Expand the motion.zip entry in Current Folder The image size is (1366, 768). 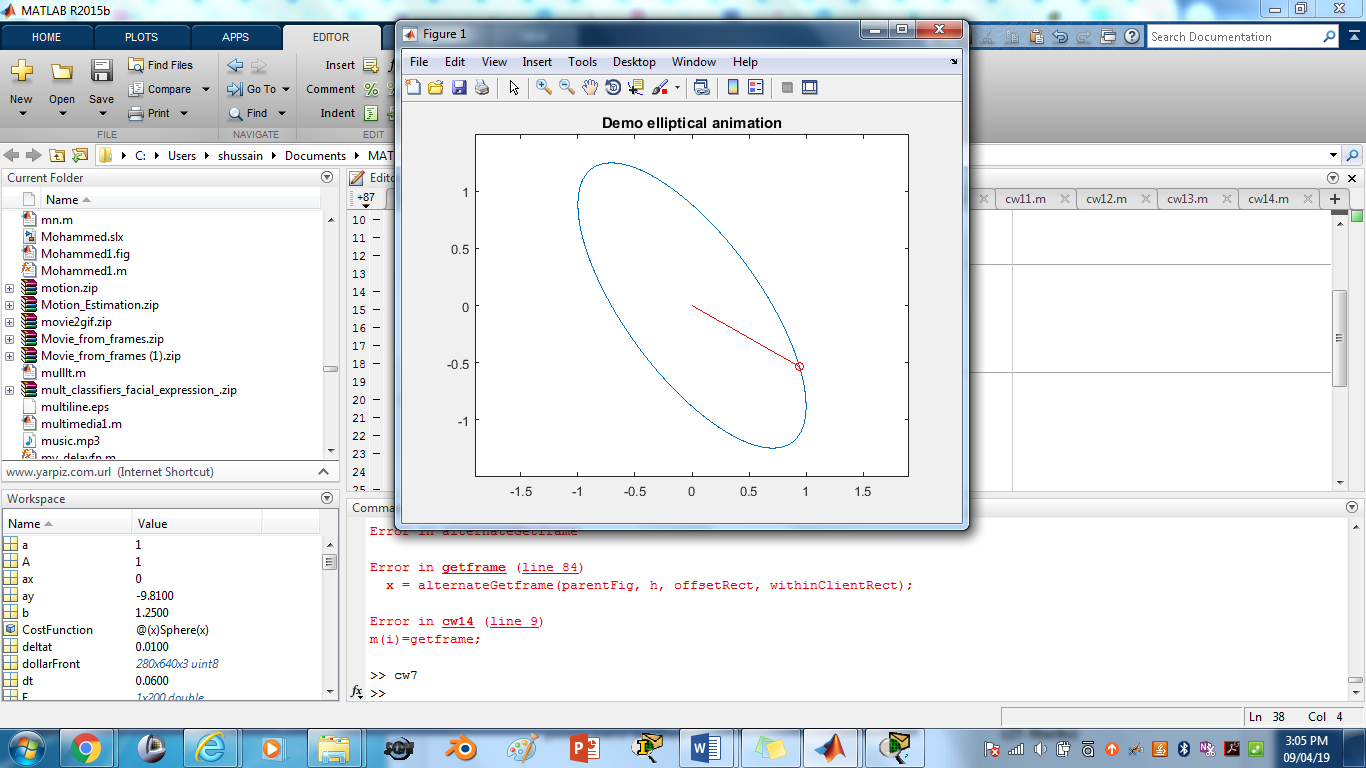click(8, 287)
